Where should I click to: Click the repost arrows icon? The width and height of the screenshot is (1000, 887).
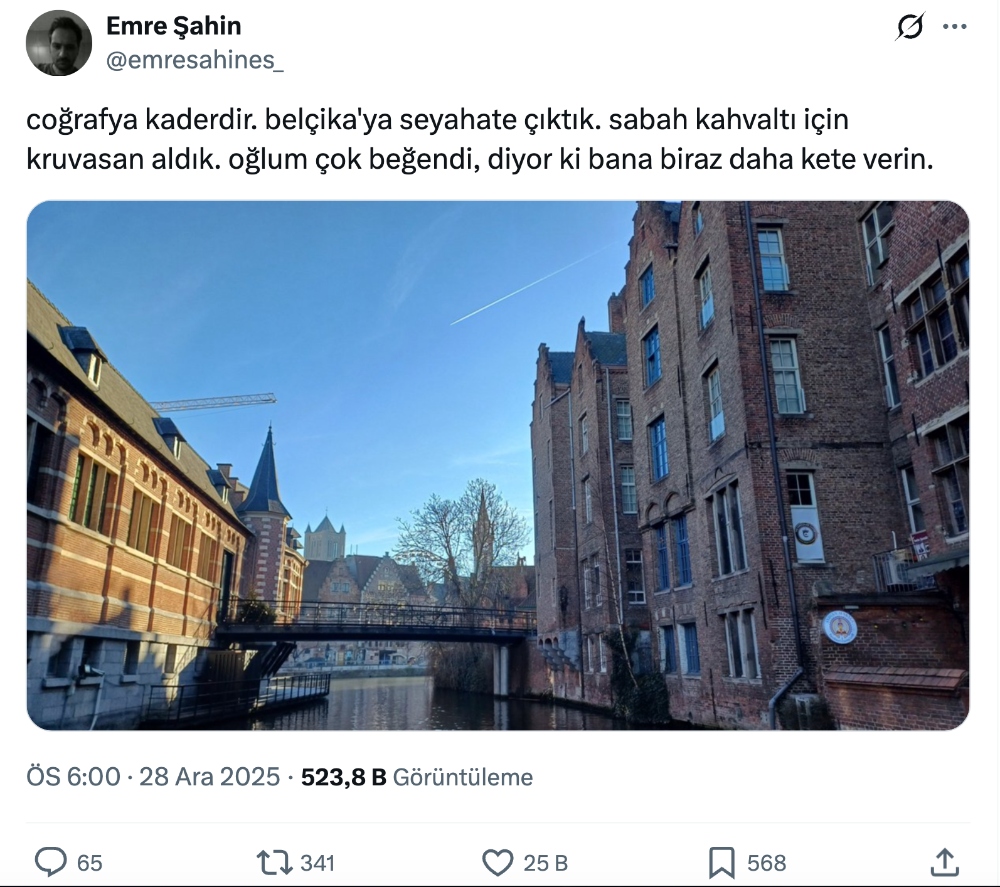274,863
